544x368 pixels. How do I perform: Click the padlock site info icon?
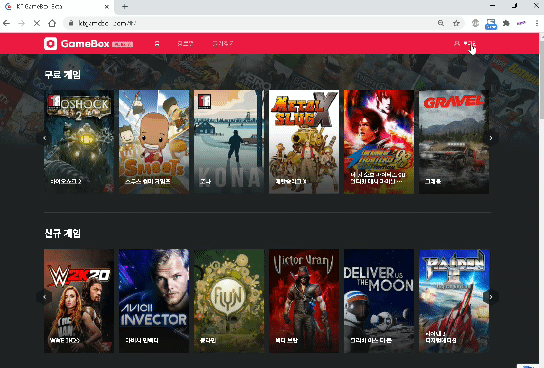point(71,23)
